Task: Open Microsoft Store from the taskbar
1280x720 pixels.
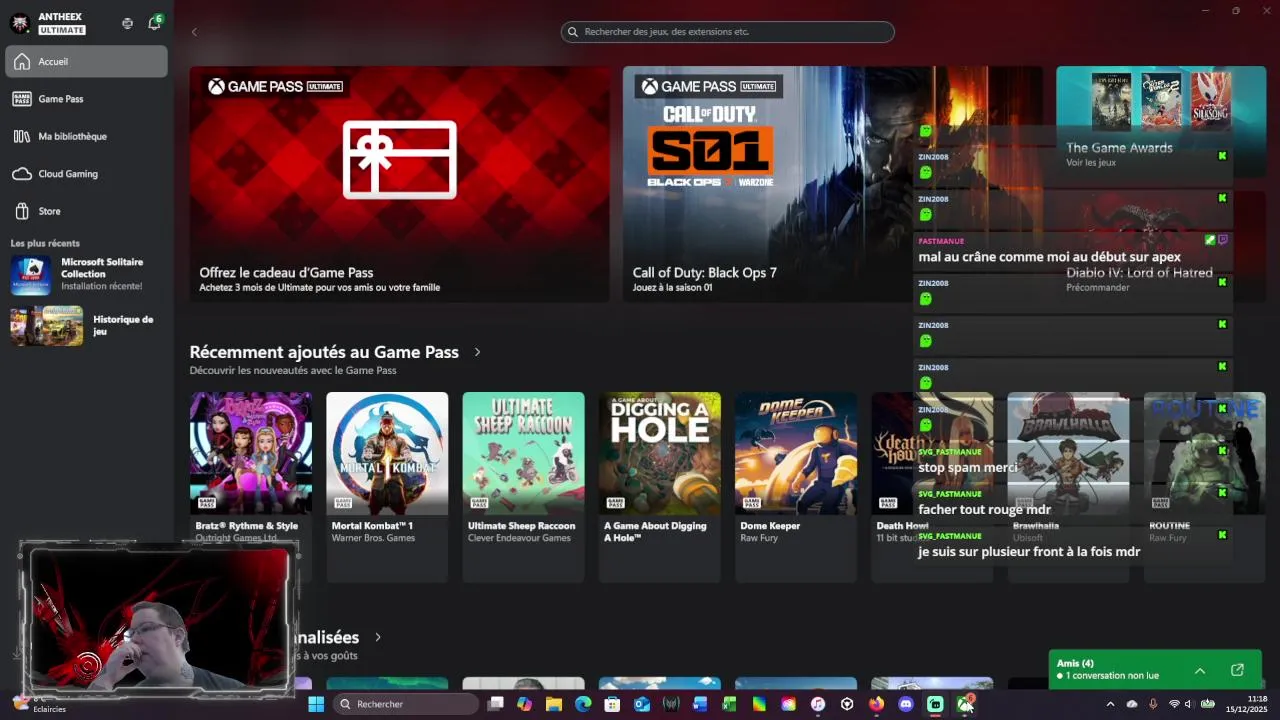Action: [612, 704]
